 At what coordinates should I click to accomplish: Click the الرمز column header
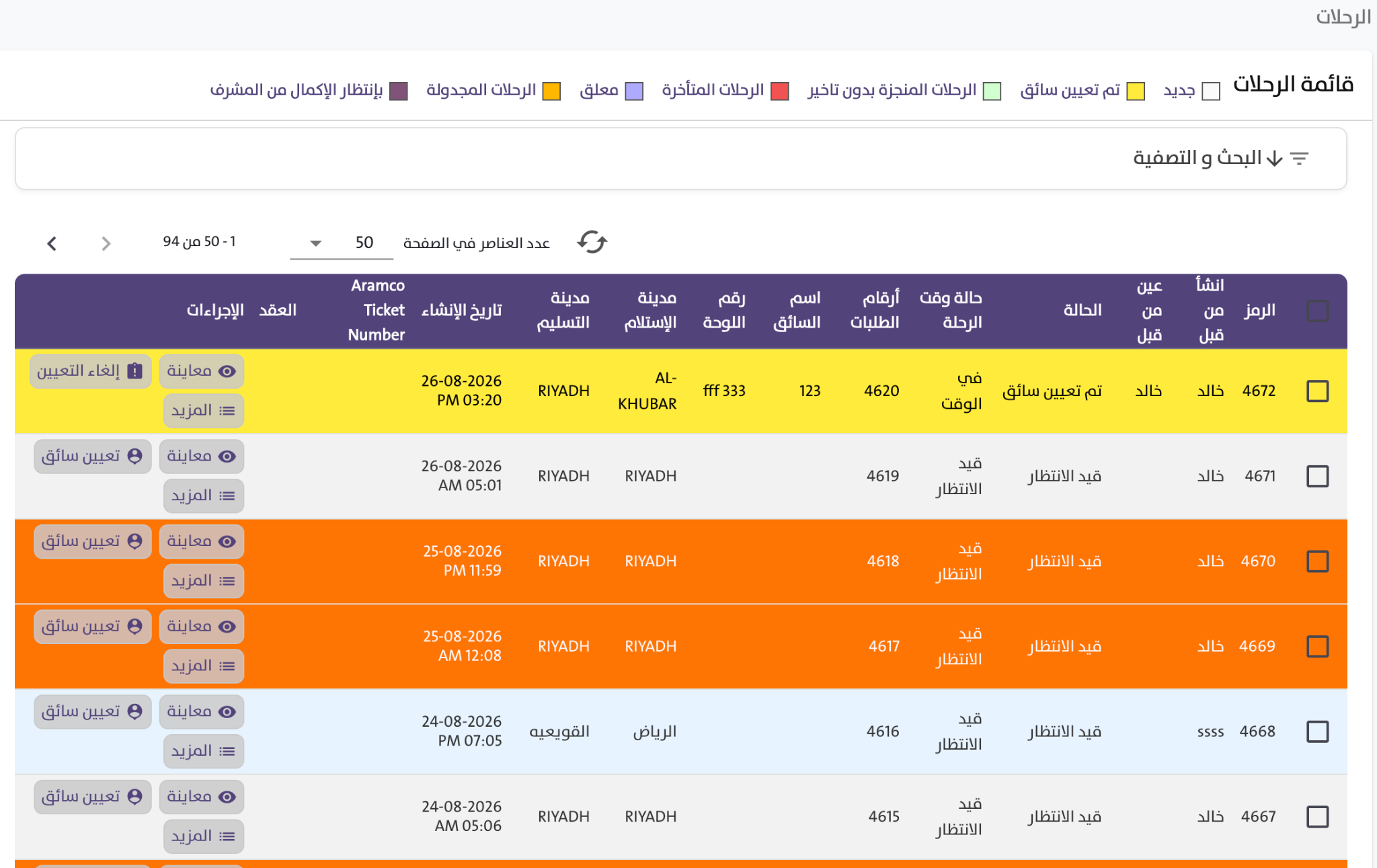[1259, 311]
